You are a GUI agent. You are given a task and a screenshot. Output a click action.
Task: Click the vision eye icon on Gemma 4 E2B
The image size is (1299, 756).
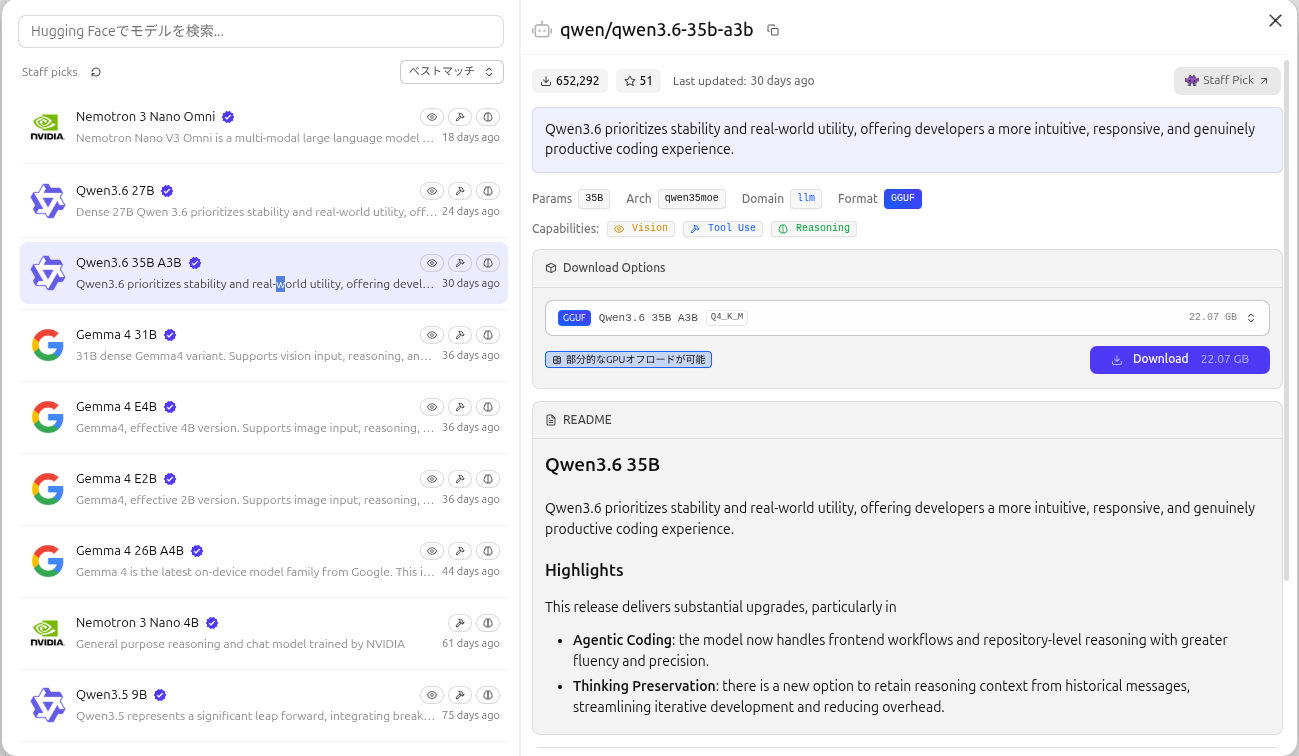pyautogui.click(x=432, y=479)
